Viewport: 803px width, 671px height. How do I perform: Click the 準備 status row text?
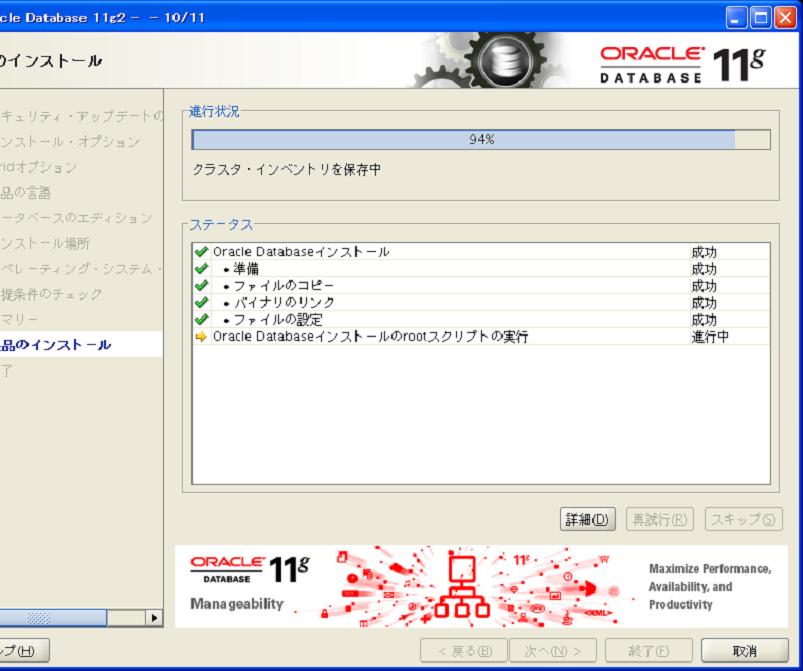[246, 268]
